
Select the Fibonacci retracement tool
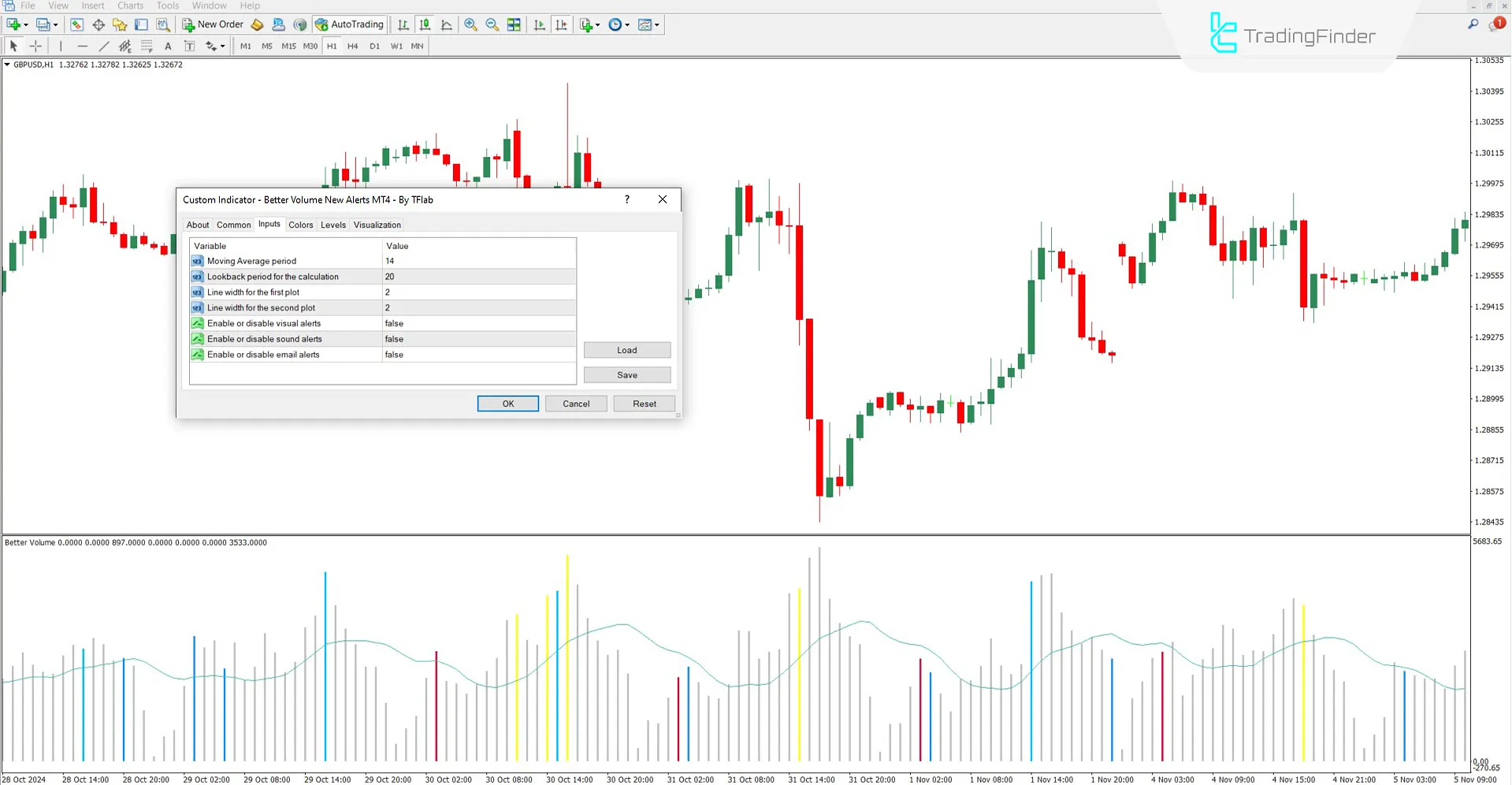pos(147,47)
